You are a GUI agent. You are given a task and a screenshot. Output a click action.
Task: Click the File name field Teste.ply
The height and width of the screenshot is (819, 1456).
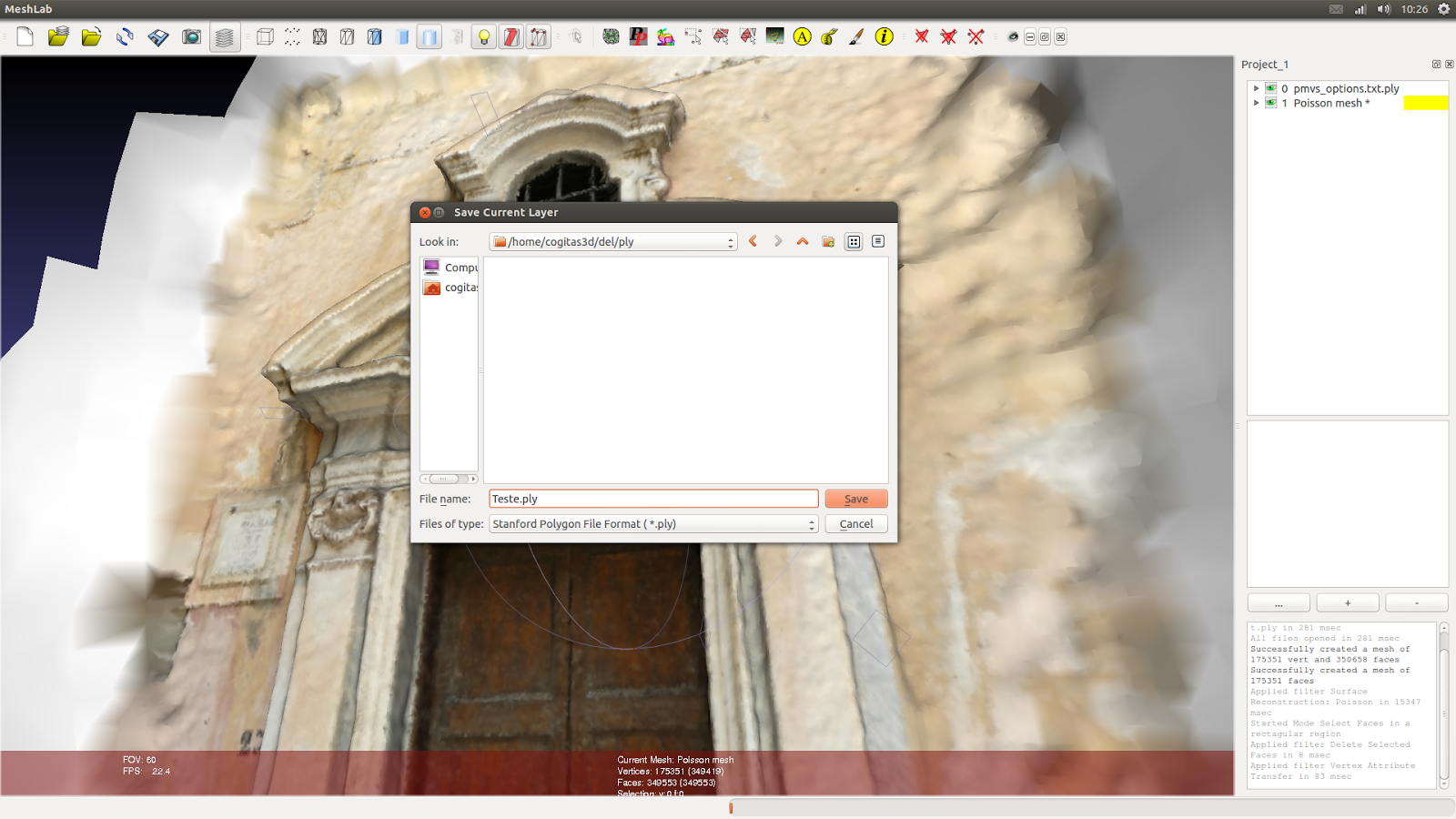653,499
